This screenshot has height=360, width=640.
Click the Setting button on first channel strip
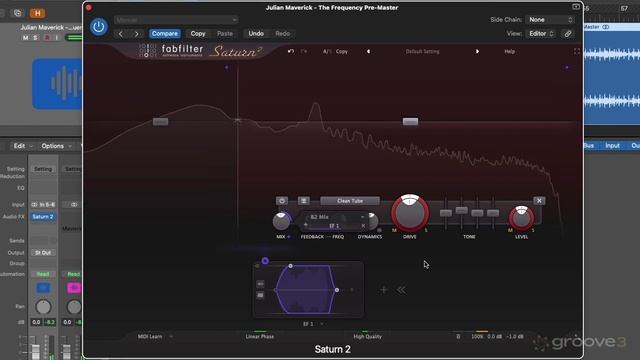pyautogui.click(x=43, y=169)
